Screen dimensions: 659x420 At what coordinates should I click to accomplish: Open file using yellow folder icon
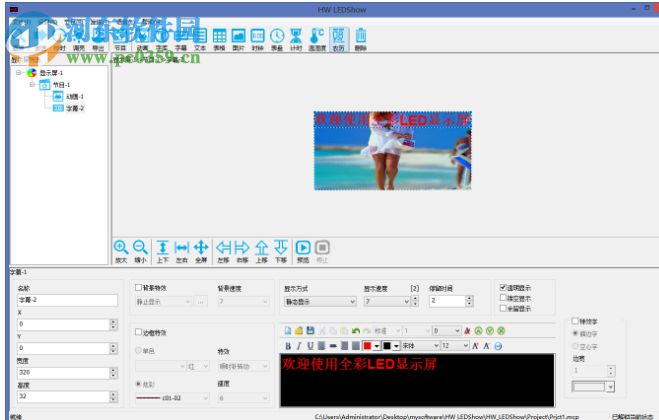tap(299, 331)
